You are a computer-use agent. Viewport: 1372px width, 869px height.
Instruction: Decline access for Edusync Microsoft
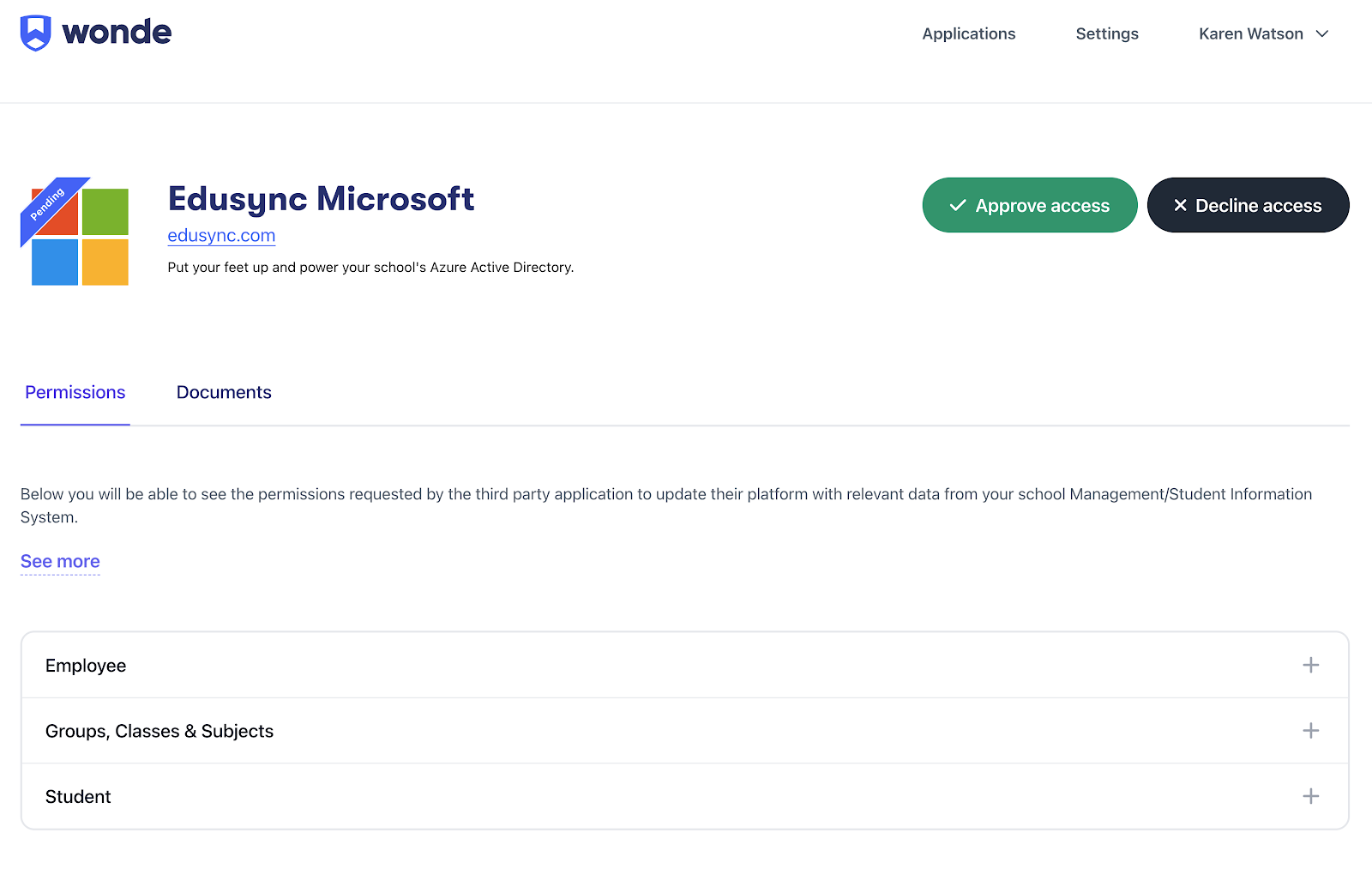1249,205
